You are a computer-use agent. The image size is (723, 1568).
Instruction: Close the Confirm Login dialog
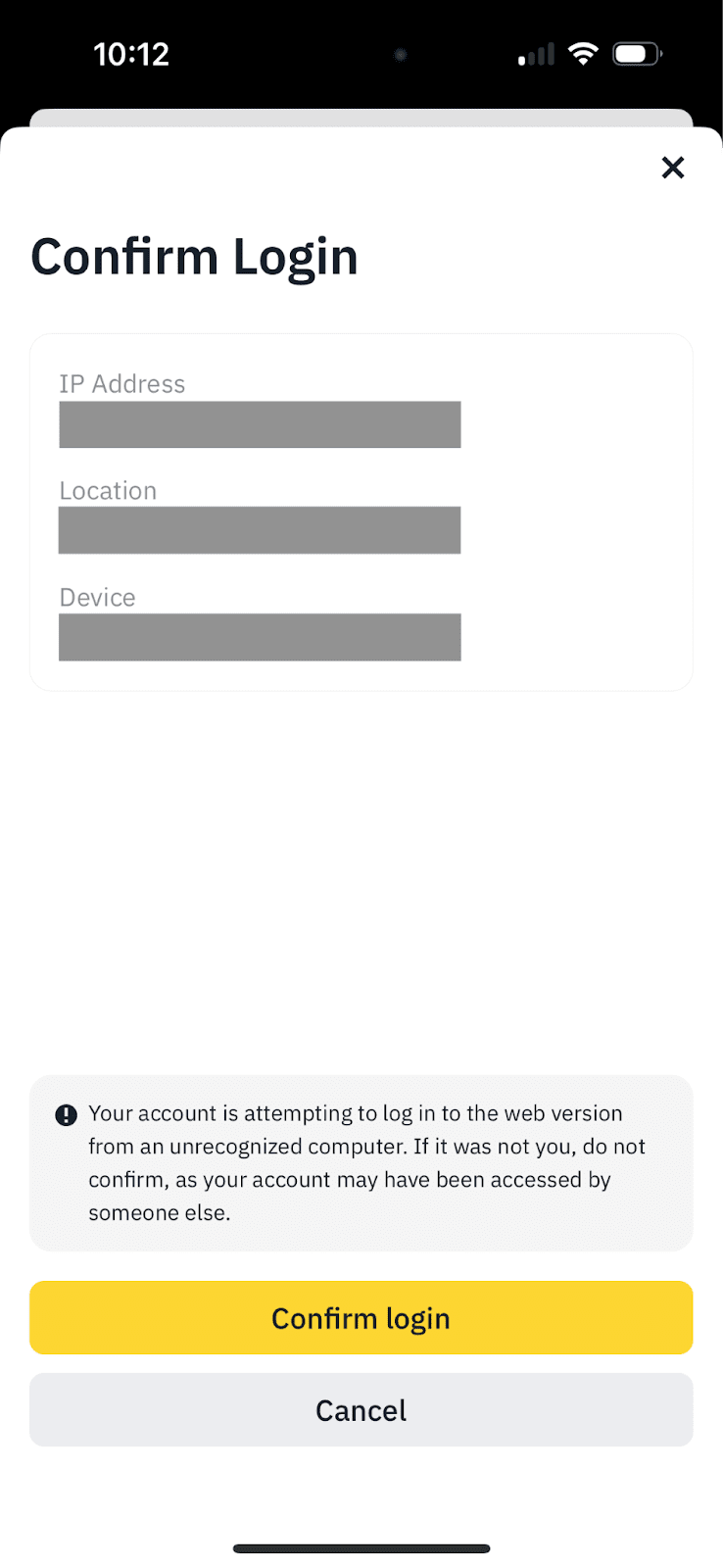673,168
